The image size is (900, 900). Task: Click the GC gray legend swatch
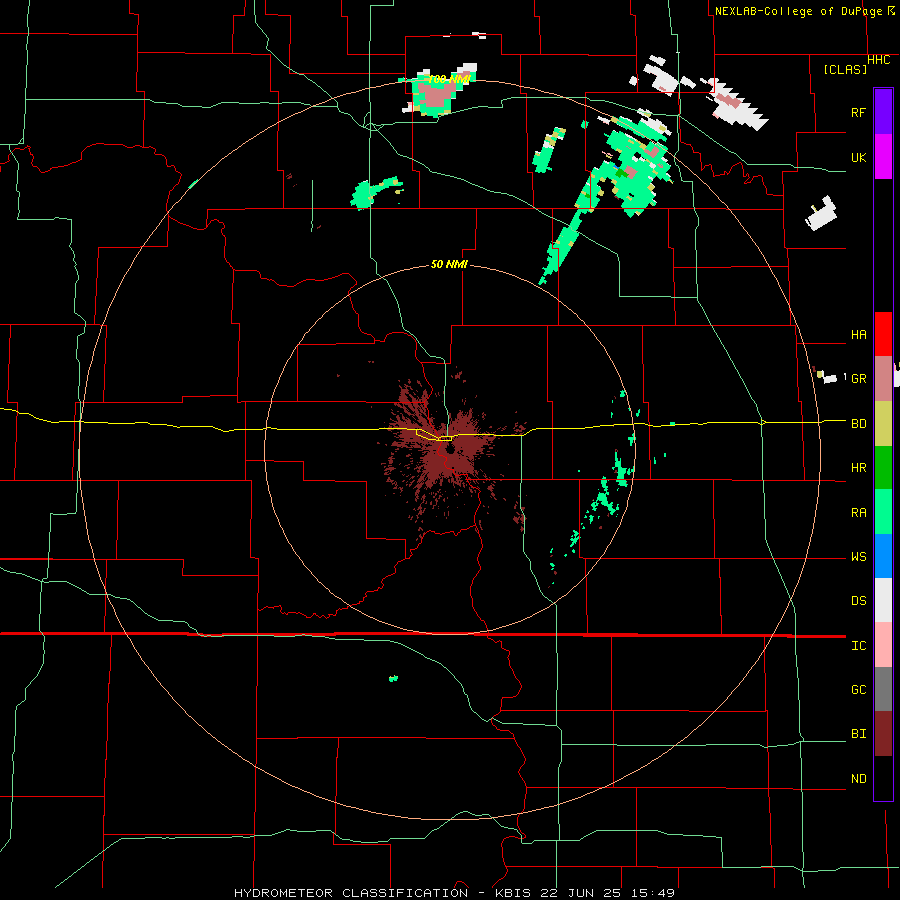point(883,689)
